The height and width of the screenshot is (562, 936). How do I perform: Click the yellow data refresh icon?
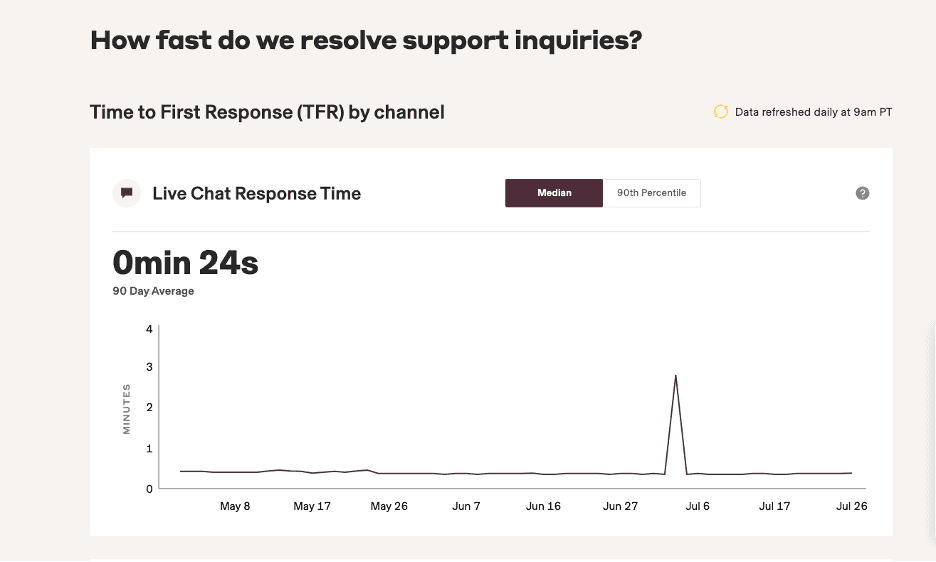pos(720,112)
